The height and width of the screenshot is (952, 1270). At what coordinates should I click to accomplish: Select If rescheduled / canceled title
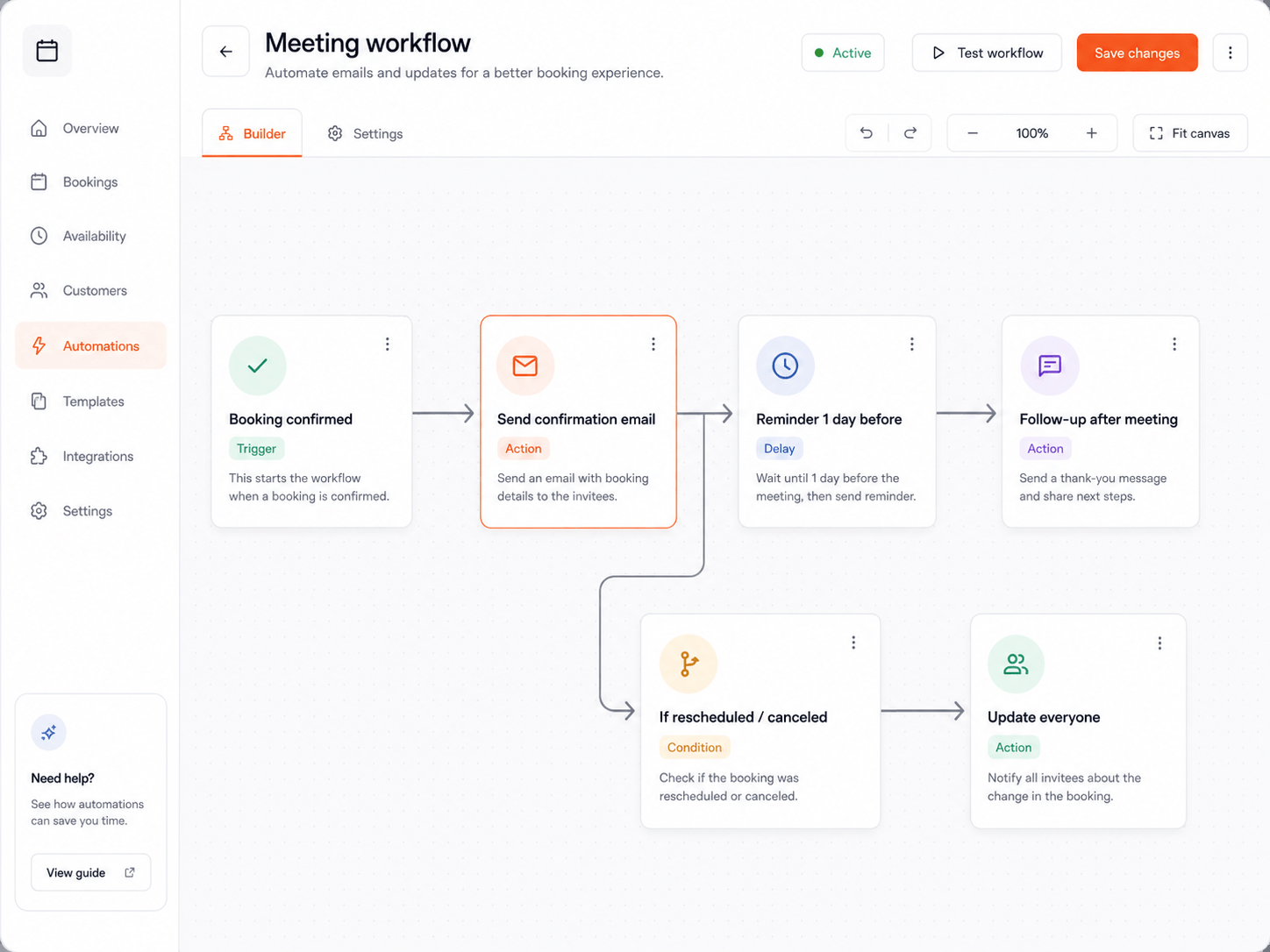(x=743, y=717)
